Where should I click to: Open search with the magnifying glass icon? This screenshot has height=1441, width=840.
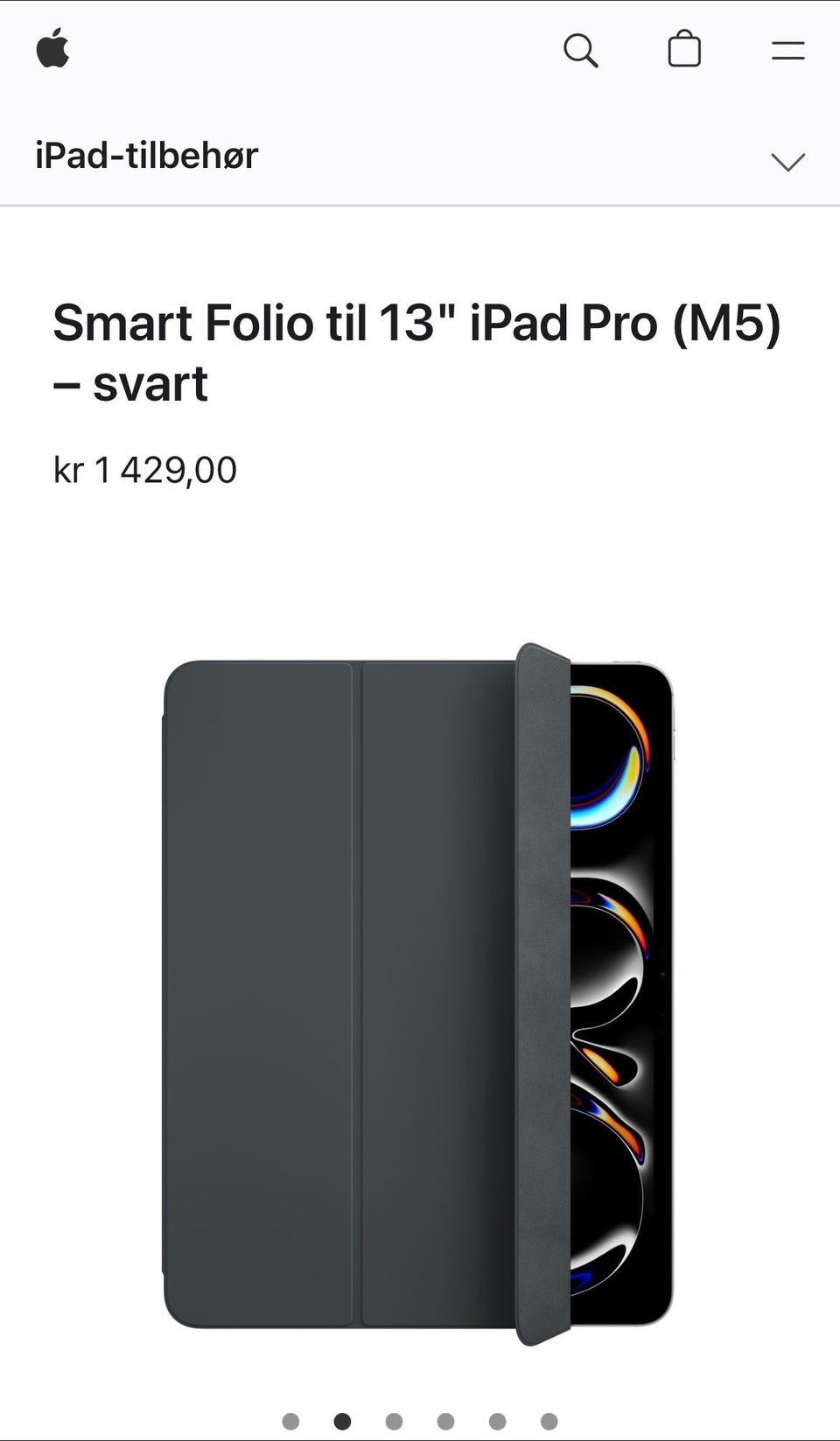581,50
